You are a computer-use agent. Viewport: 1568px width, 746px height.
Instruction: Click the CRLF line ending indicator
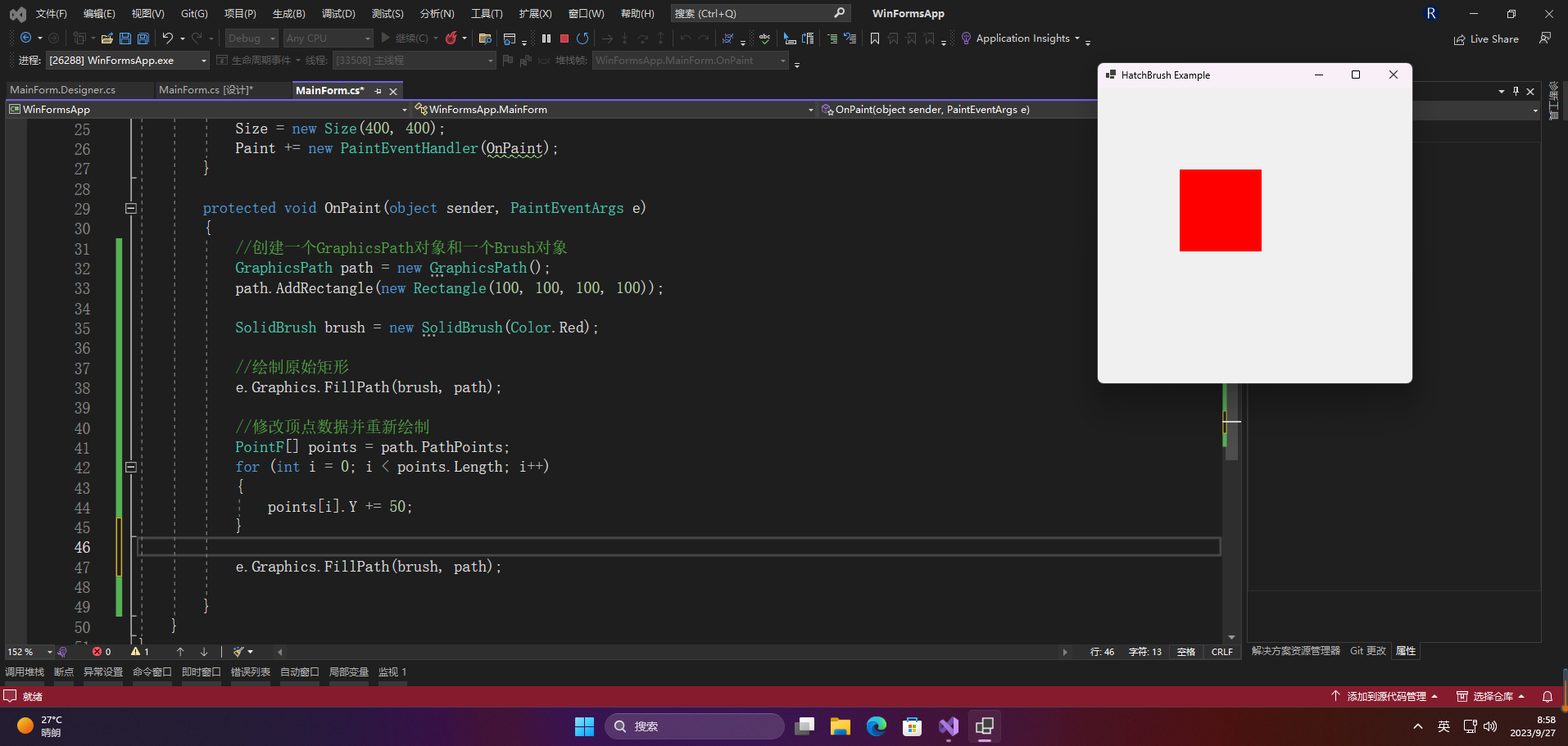coord(1221,652)
